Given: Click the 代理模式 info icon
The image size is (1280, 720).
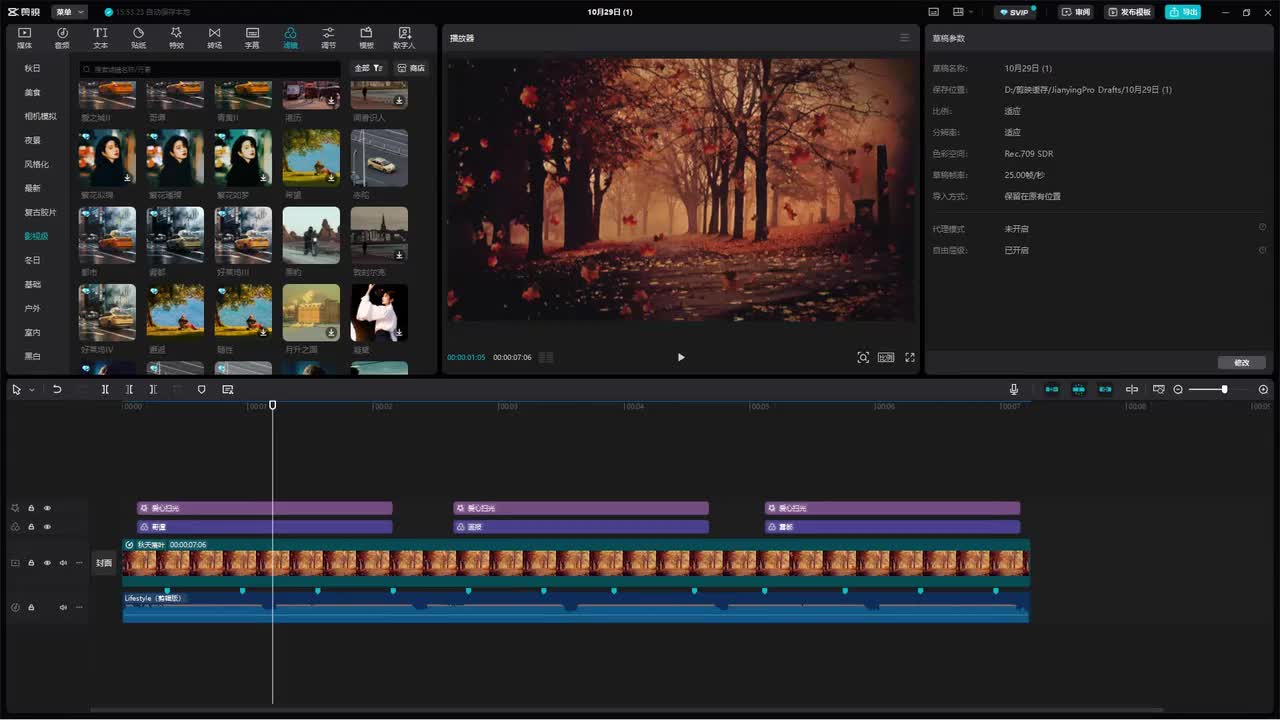Looking at the screenshot, I should (x=1262, y=228).
